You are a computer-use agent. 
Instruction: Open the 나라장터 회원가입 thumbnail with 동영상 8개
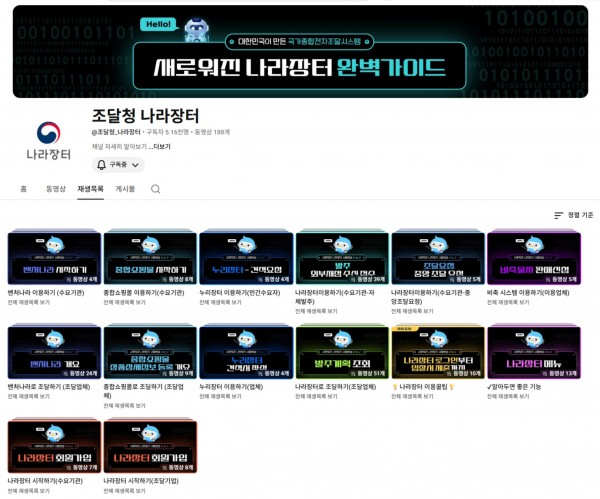pyautogui.click(x=150, y=447)
